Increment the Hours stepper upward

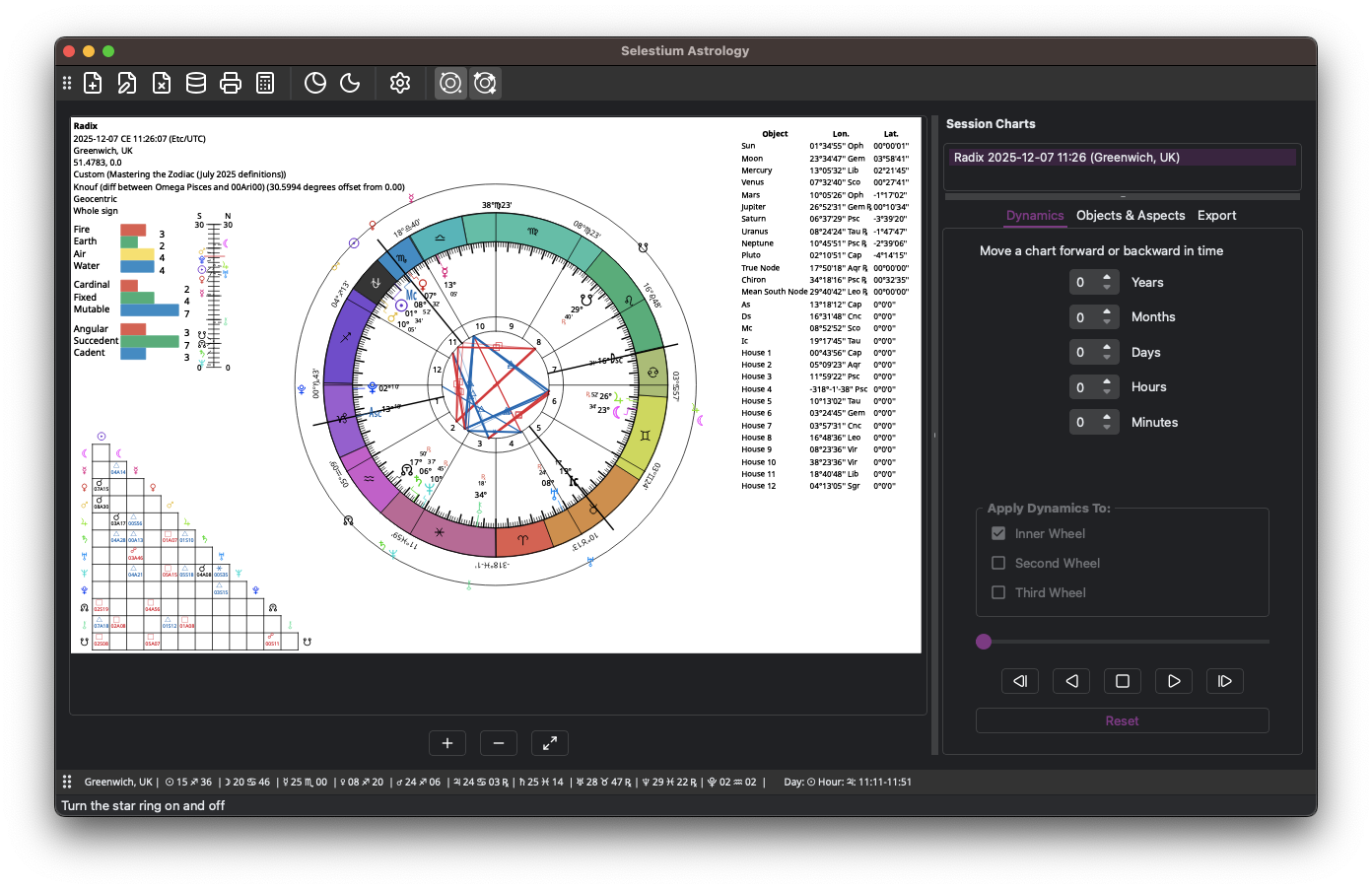point(1108,381)
